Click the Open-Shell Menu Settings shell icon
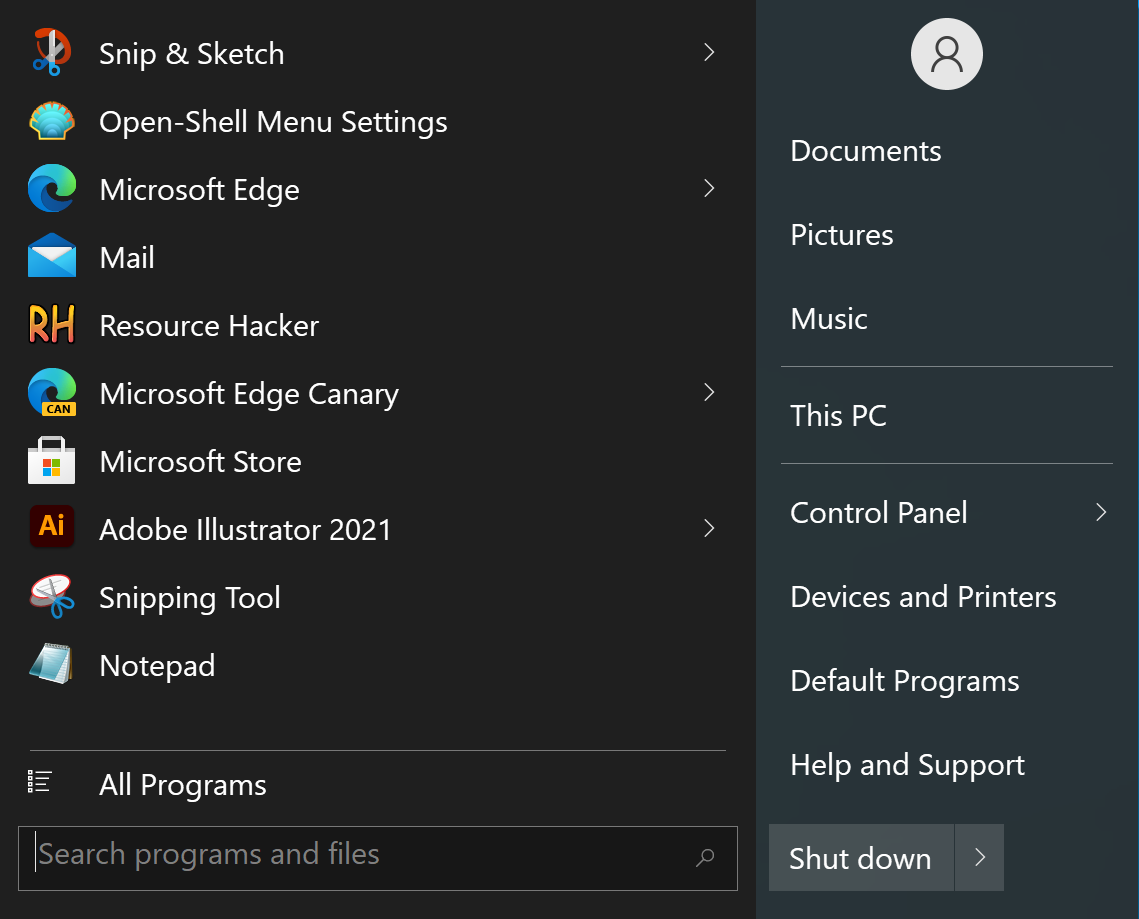This screenshot has height=919, width=1139. point(52,121)
